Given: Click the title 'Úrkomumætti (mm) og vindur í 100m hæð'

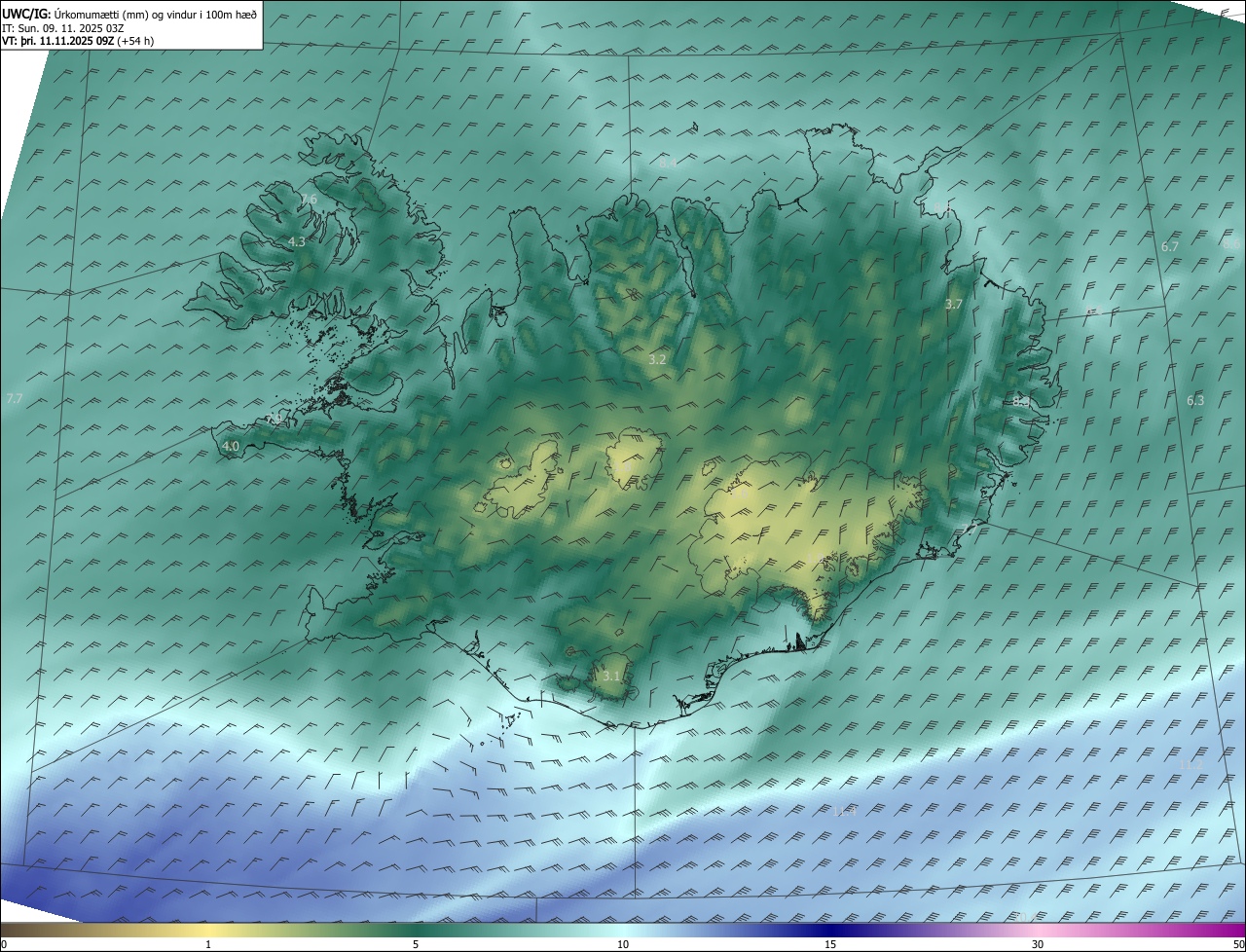Looking at the screenshot, I should pos(155,14).
